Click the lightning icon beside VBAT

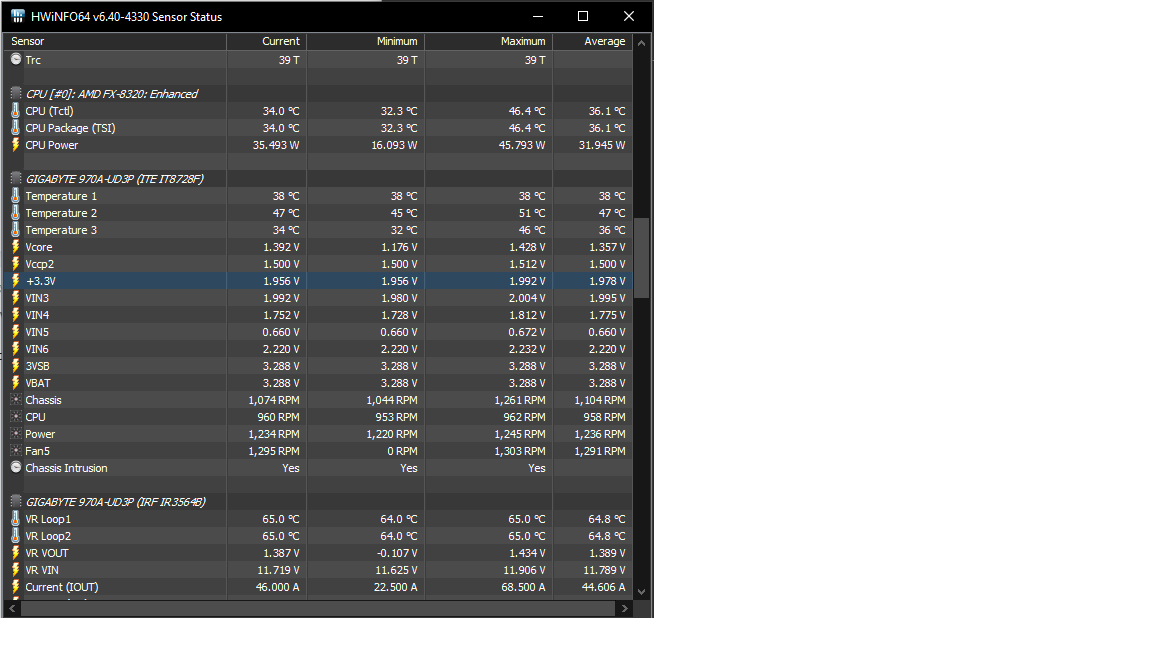16,383
